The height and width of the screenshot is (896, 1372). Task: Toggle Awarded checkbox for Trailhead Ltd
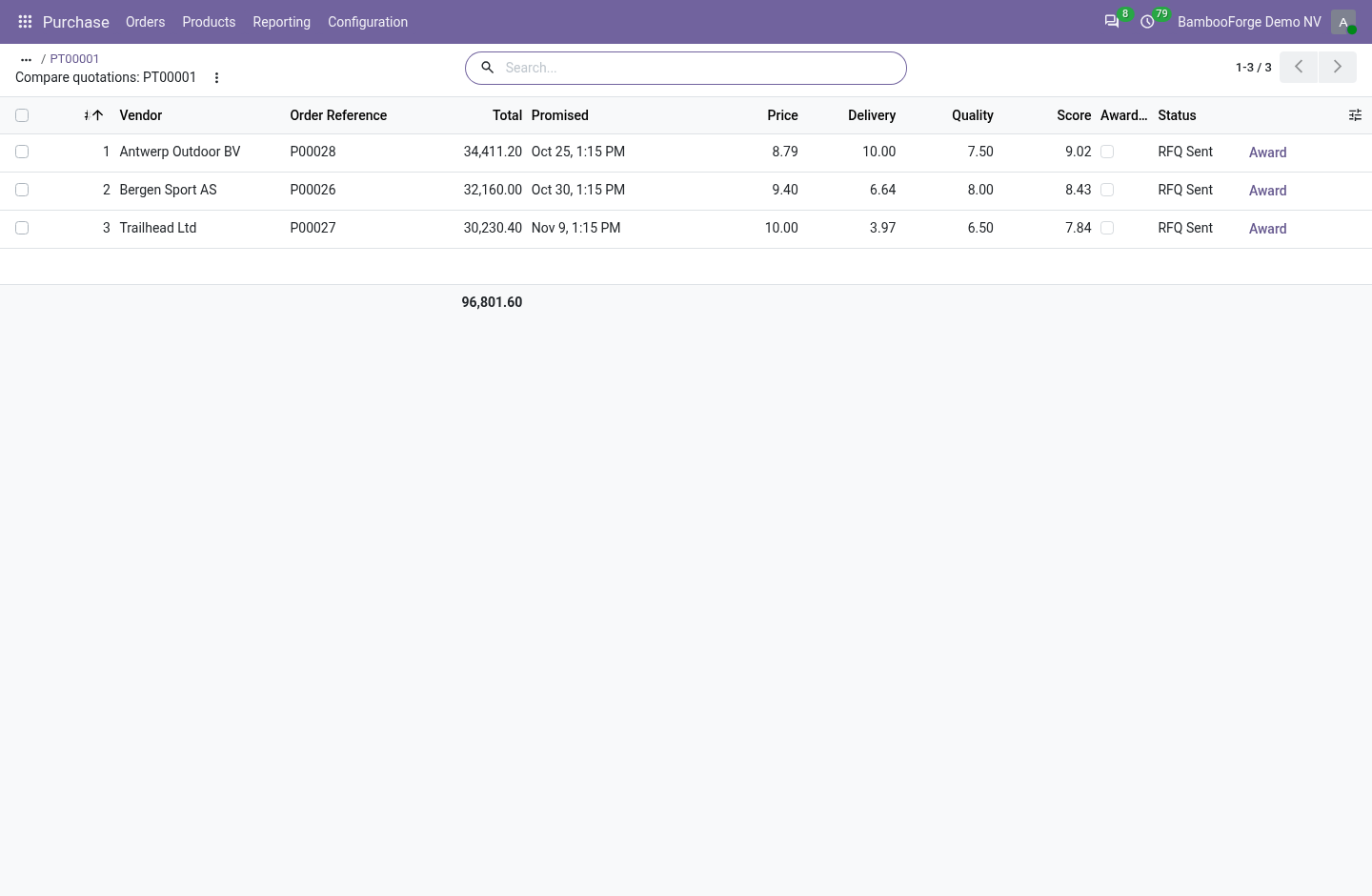click(x=1107, y=228)
